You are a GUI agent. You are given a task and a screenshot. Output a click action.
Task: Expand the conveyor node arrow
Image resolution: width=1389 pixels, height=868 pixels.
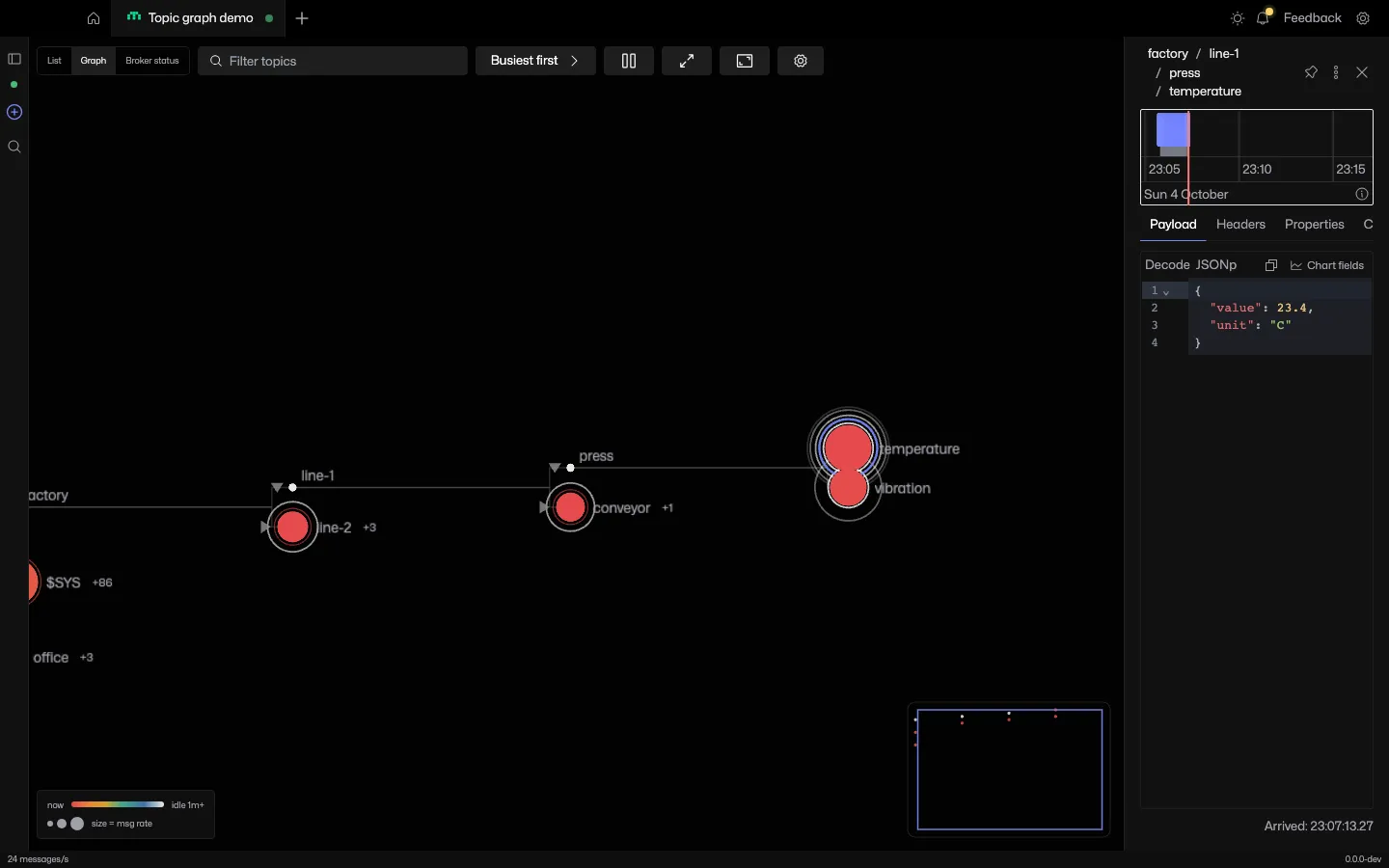(543, 507)
